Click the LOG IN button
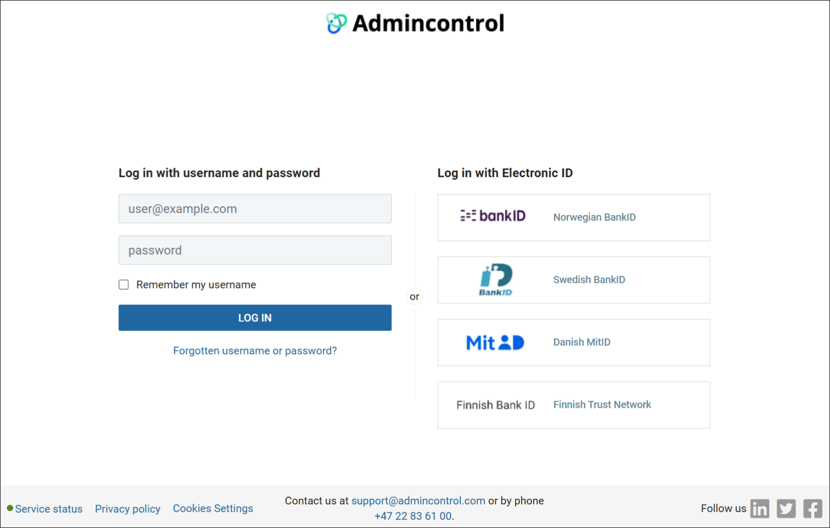This screenshot has height=528, width=830. click(x=255, y=318)
